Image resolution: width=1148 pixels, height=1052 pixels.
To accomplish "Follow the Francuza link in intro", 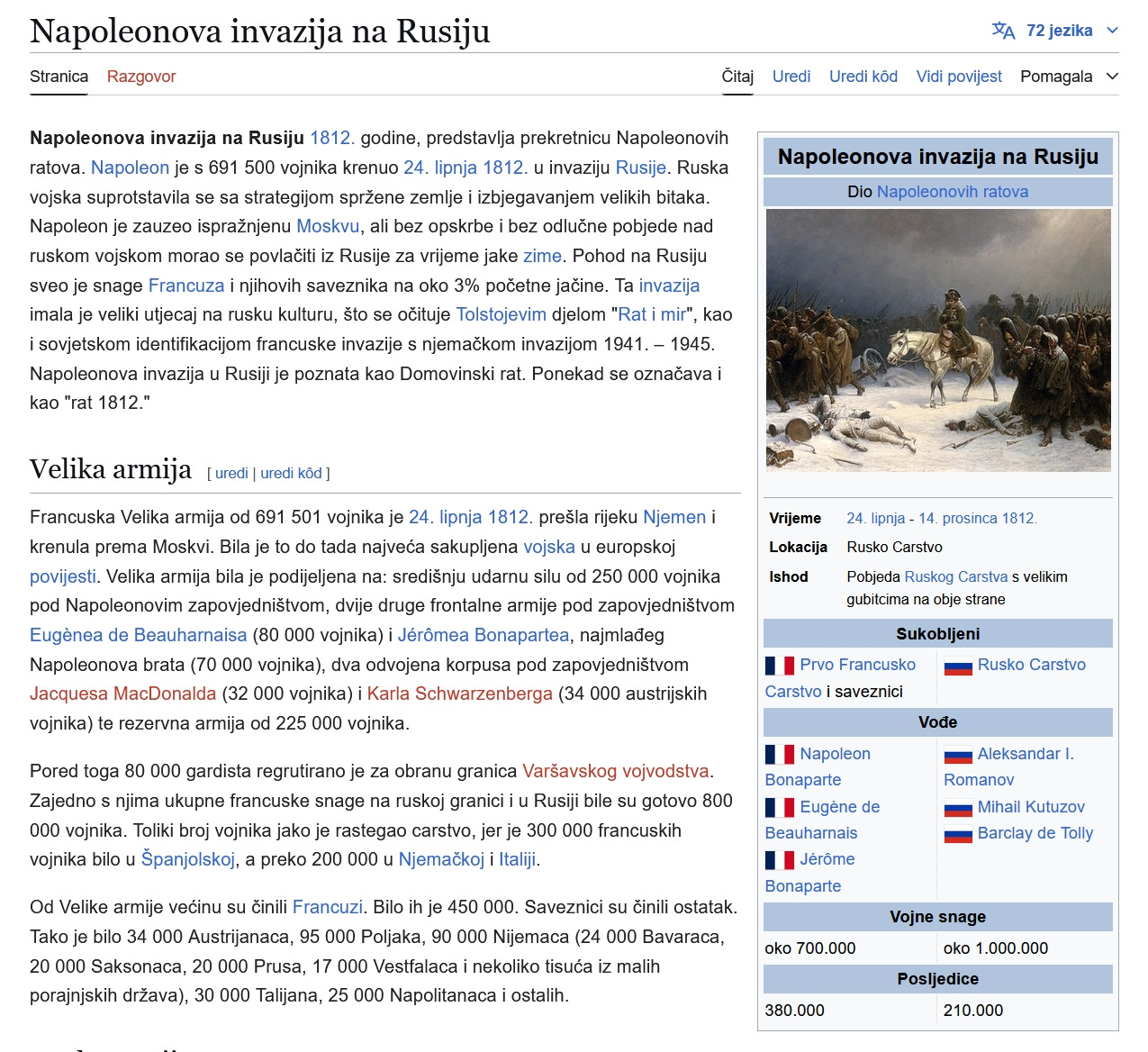I will click(186, 286).
